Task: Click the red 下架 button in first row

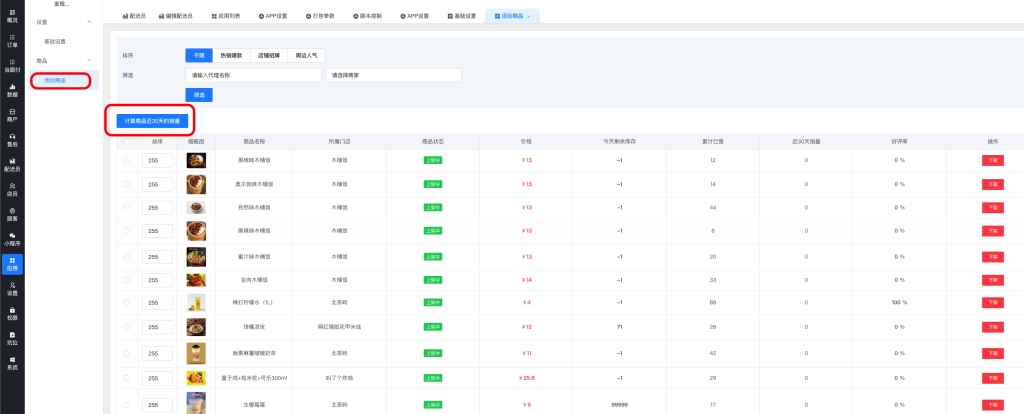Action: tap(992, 160)
